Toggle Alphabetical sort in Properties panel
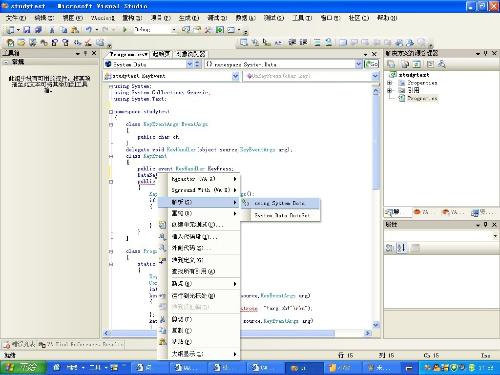The image size is (500, 375). [x=401, y=248]
